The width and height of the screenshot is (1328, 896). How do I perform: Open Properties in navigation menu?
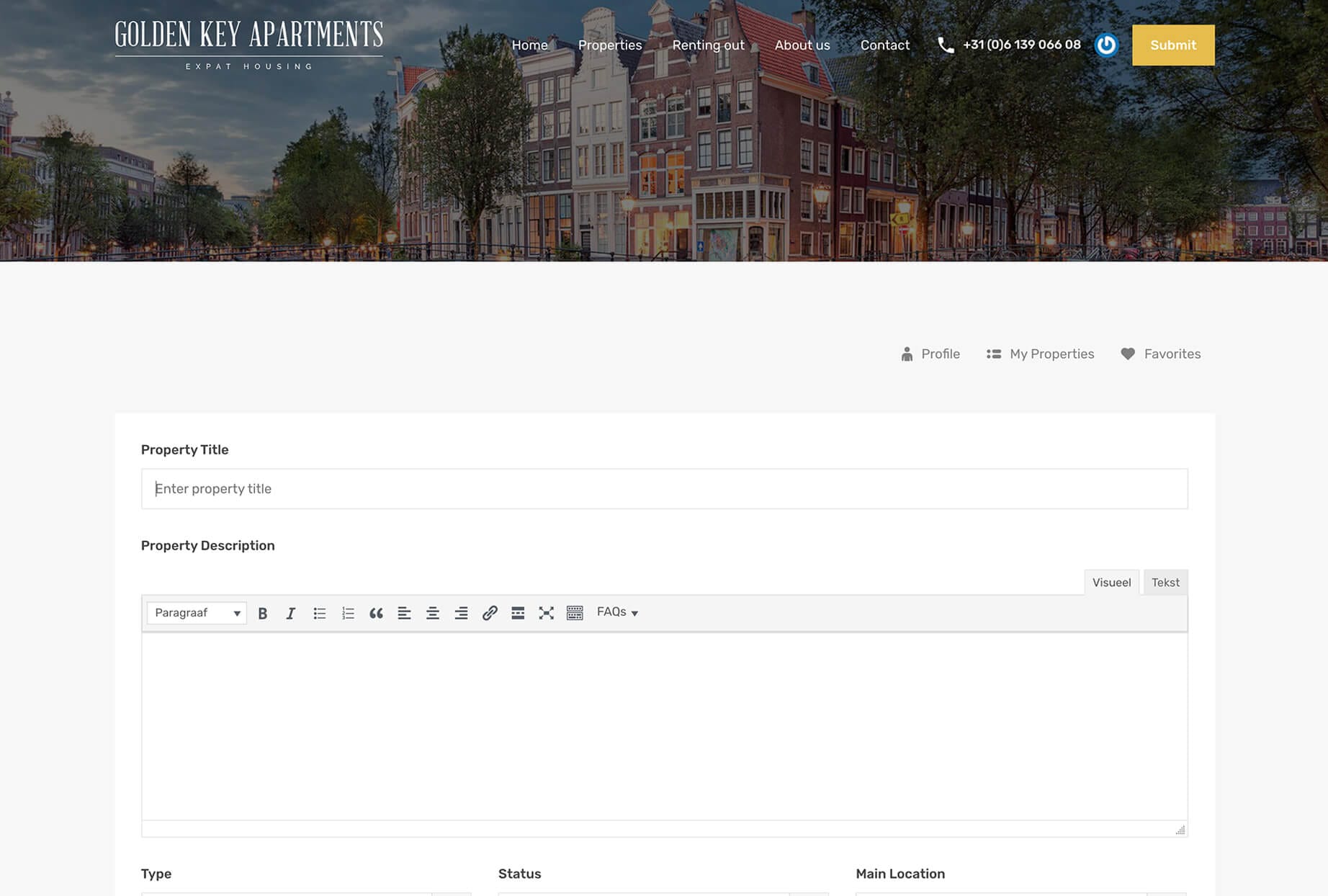pos(610,45)
